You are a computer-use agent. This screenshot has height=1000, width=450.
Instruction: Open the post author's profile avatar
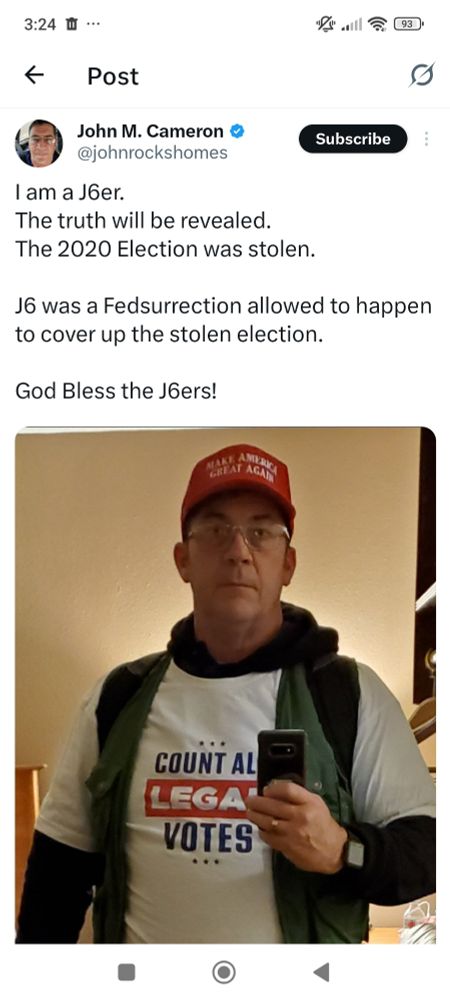[x=39, y=143]
